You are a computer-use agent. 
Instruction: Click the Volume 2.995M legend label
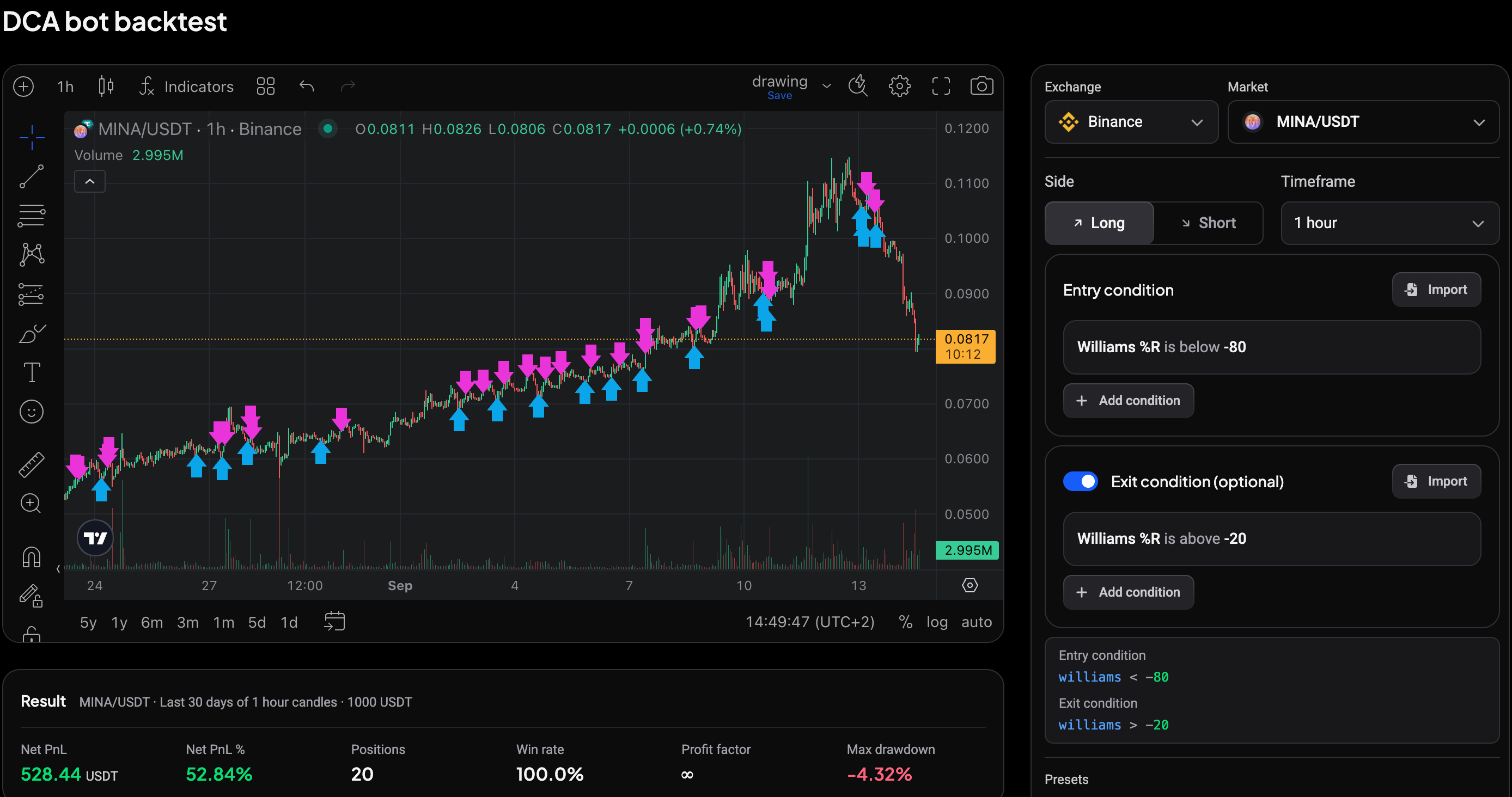point(128,155)
